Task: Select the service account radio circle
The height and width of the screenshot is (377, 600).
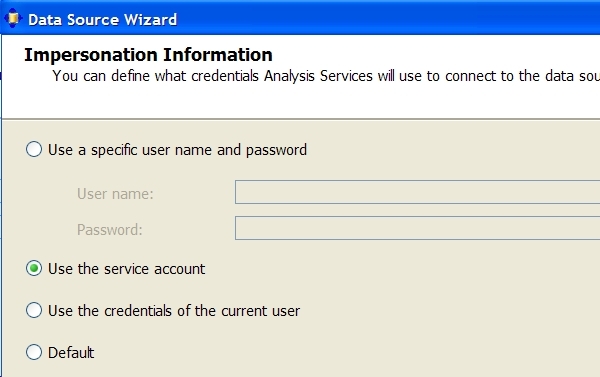Action: [34, 268]
